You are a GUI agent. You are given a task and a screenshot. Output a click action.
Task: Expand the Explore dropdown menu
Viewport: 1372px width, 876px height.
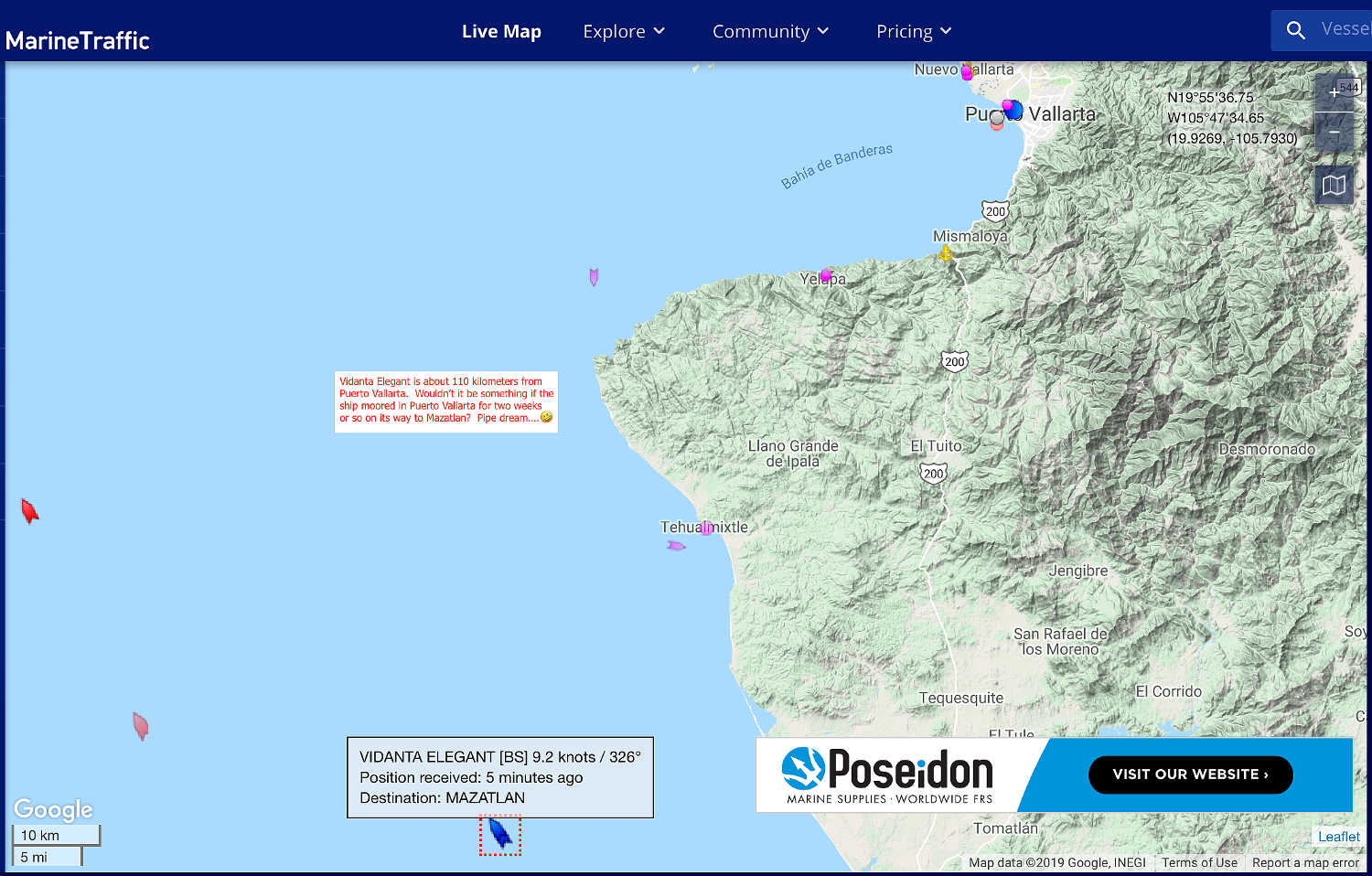624,31
